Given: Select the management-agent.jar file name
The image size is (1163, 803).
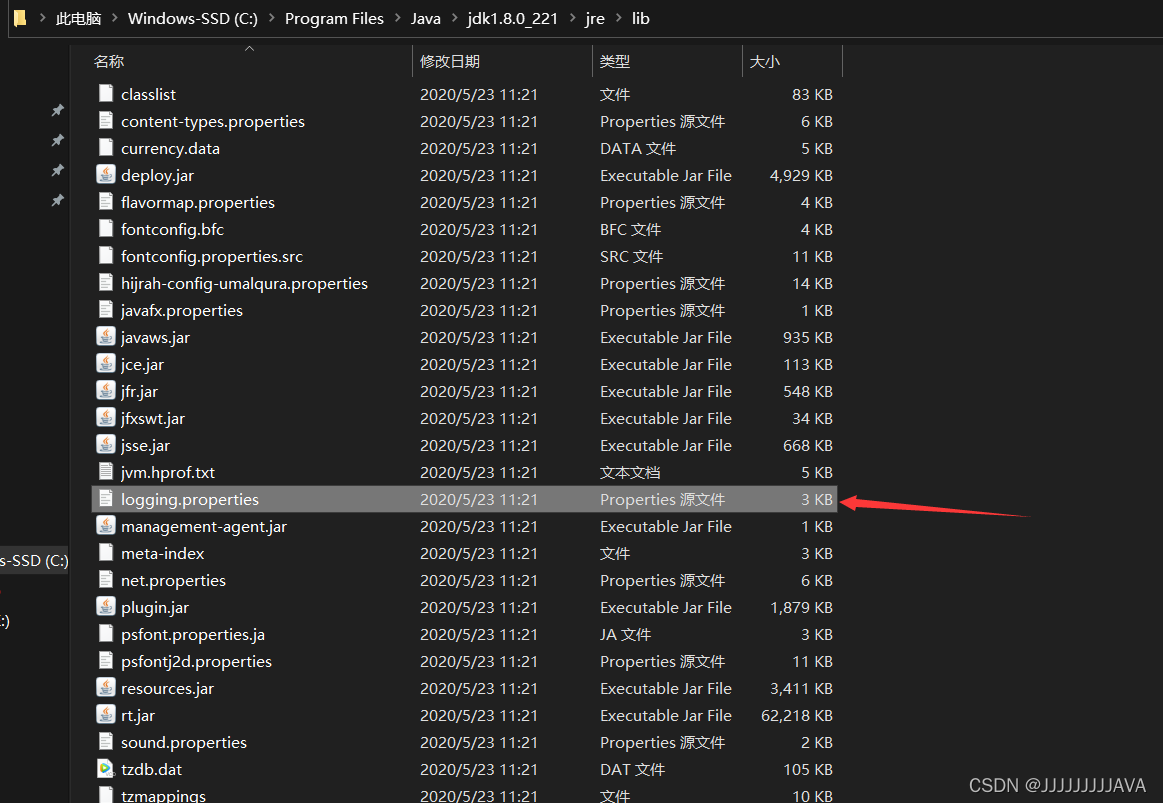Looking at the screenshot, I should [204, 526].
